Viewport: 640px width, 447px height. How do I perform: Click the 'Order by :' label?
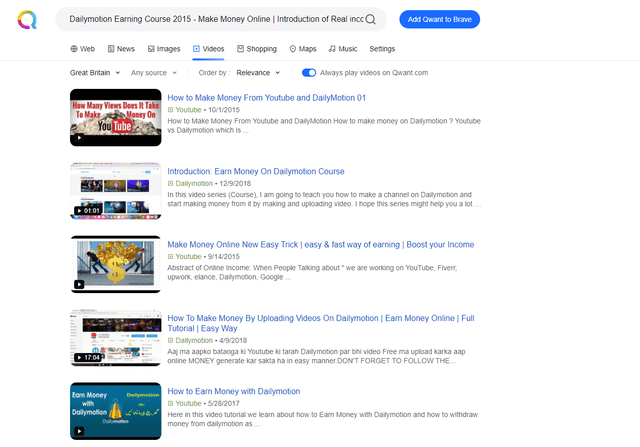click(214, 73)
